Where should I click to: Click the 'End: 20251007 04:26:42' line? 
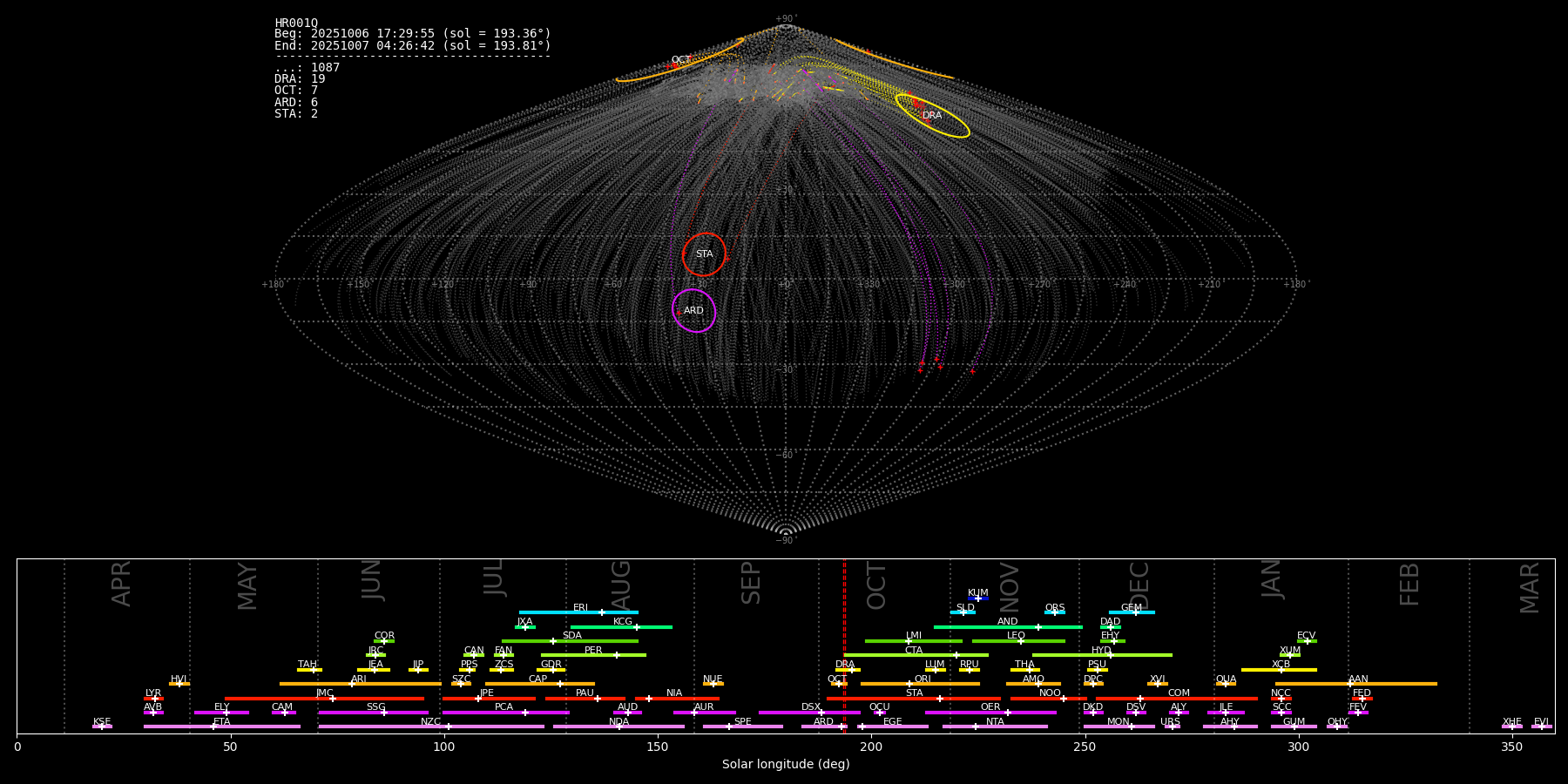(413, 45)
